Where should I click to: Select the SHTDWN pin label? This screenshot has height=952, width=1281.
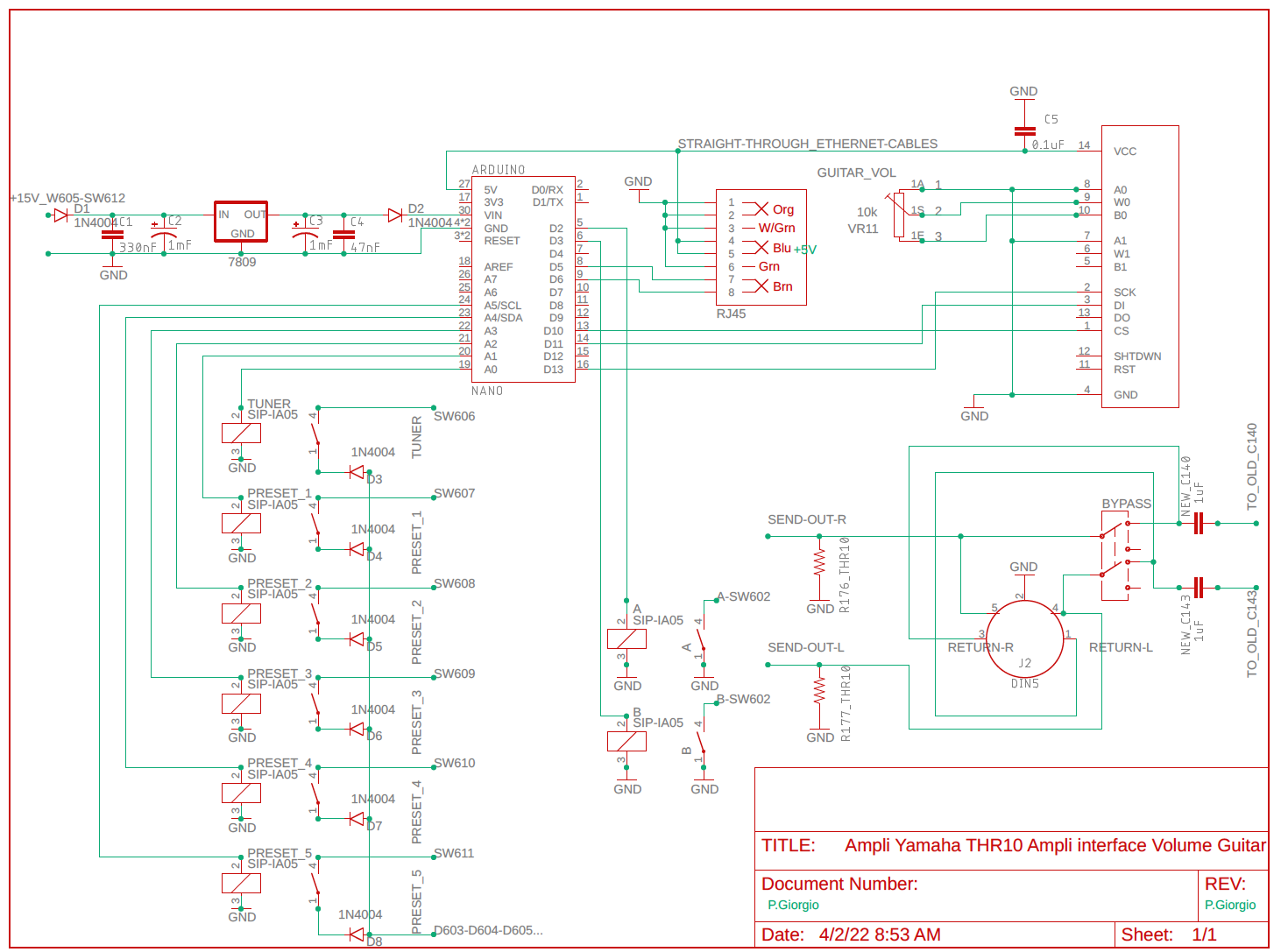[1137, 356]
